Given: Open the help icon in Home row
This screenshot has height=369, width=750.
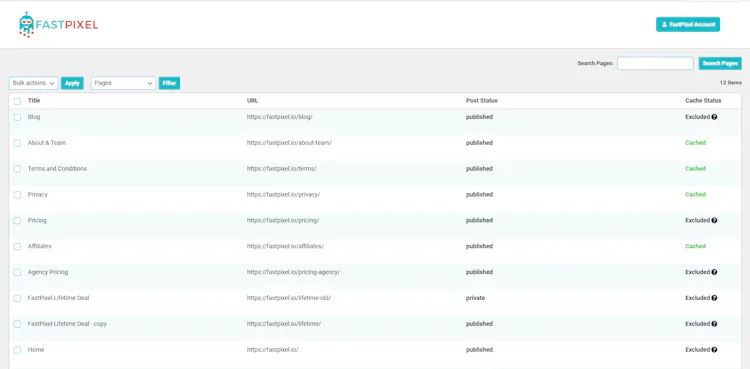Looking at the screenshot, I should (x=714, y=349).
